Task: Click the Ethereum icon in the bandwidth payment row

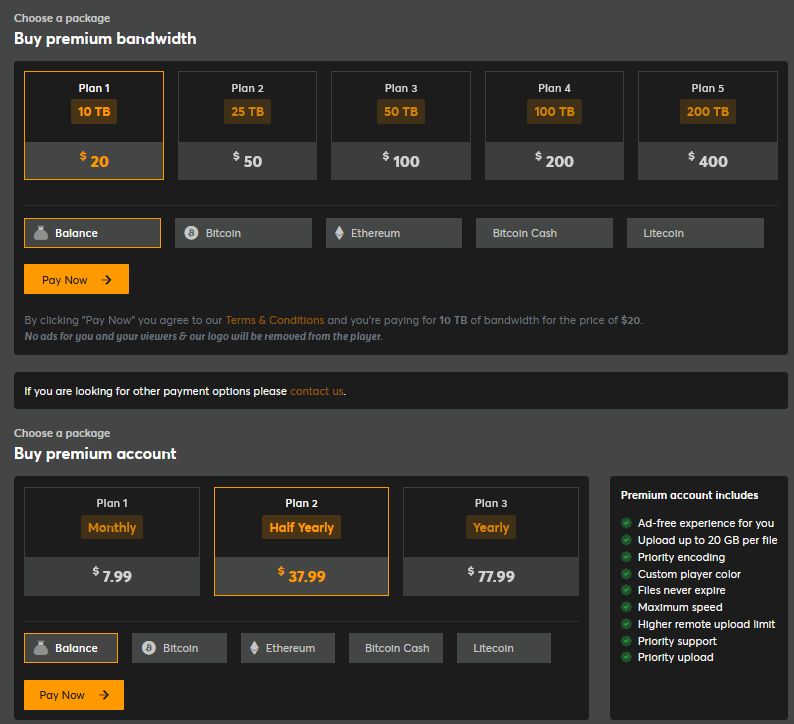Action: [339, 233]
